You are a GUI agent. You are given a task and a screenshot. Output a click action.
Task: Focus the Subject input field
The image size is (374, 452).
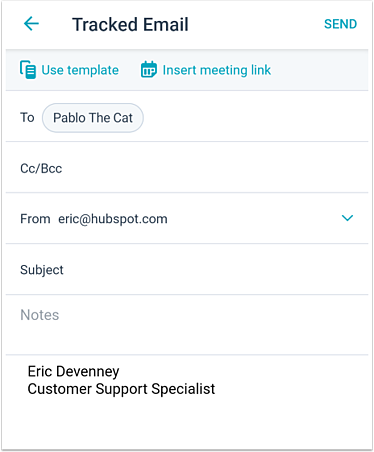[x=187, y=269]
